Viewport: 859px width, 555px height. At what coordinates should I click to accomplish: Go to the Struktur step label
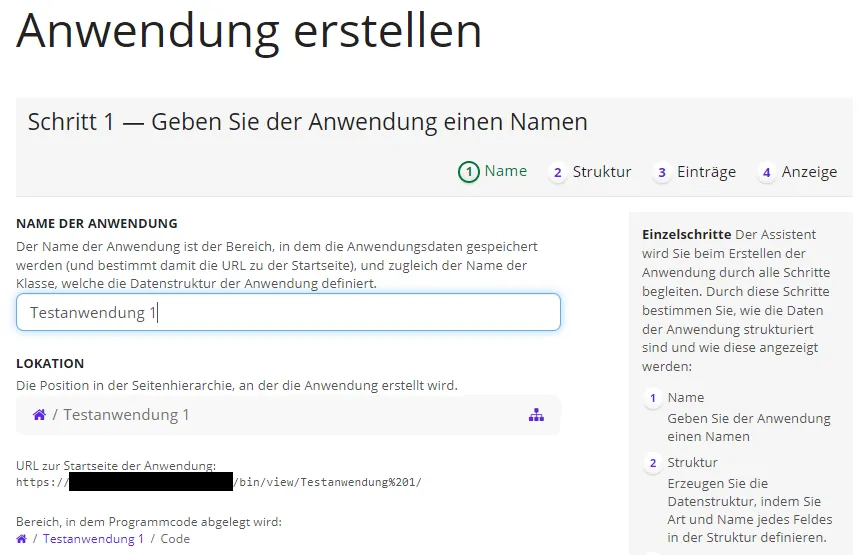[x=602, y=172]
